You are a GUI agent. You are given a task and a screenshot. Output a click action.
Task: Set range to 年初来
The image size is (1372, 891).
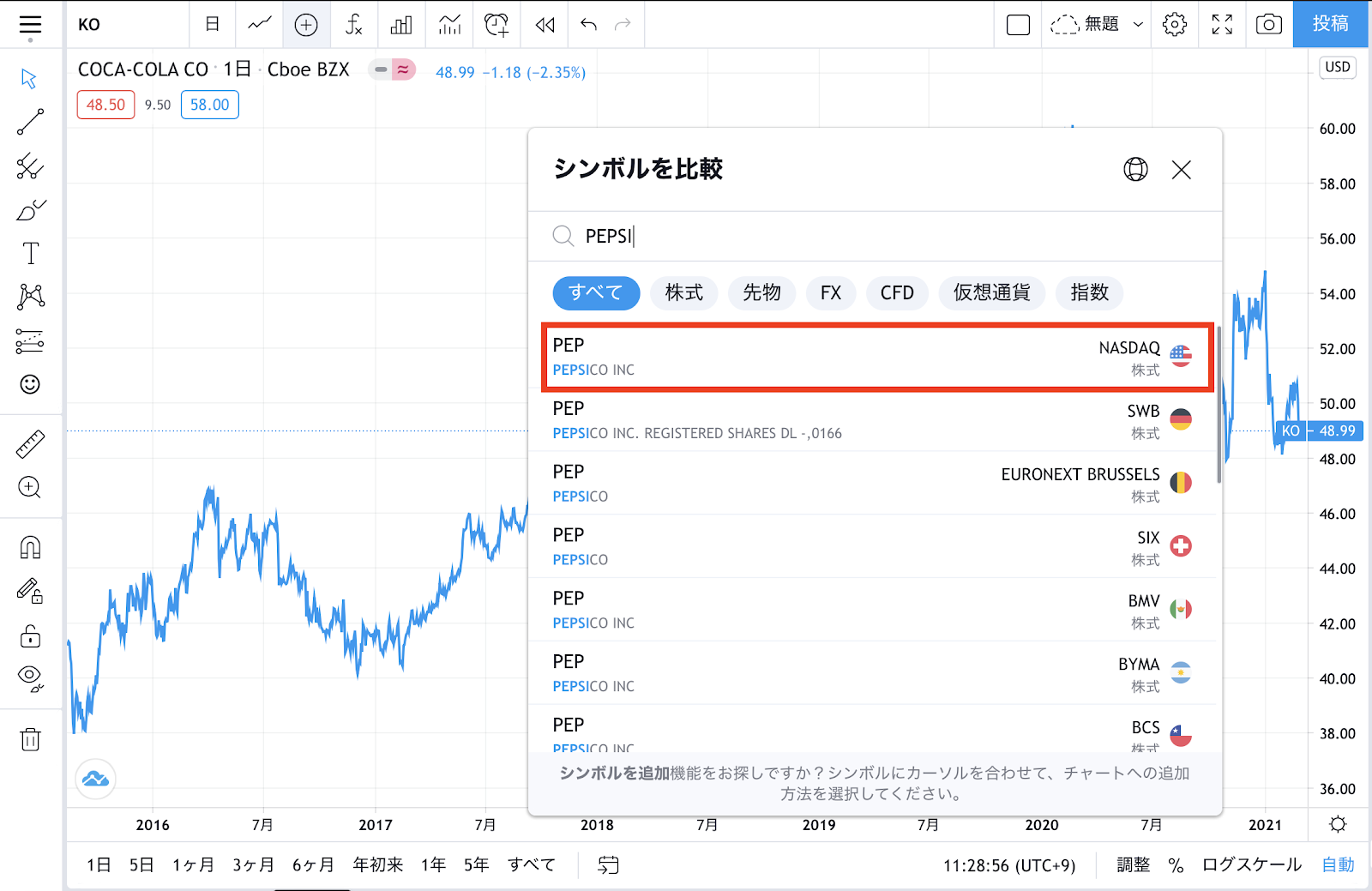[378, 864]
